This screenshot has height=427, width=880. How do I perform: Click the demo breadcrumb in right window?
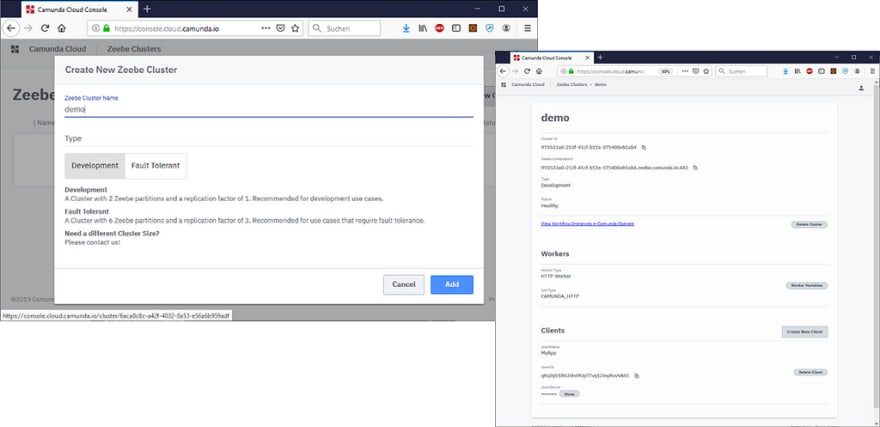click(x=600, y=84)
